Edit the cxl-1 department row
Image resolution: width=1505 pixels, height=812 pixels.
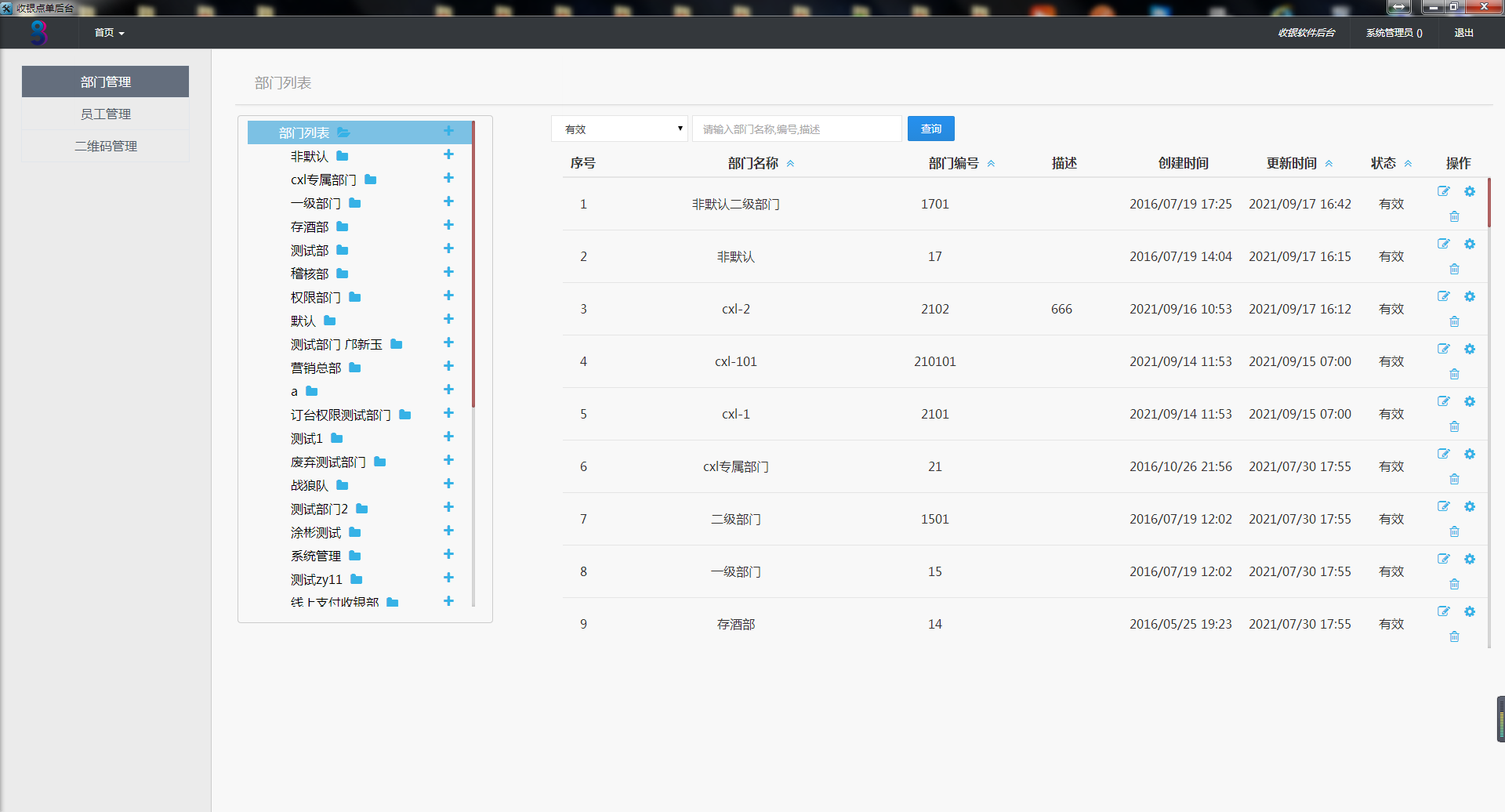(x=1443, y=401)
